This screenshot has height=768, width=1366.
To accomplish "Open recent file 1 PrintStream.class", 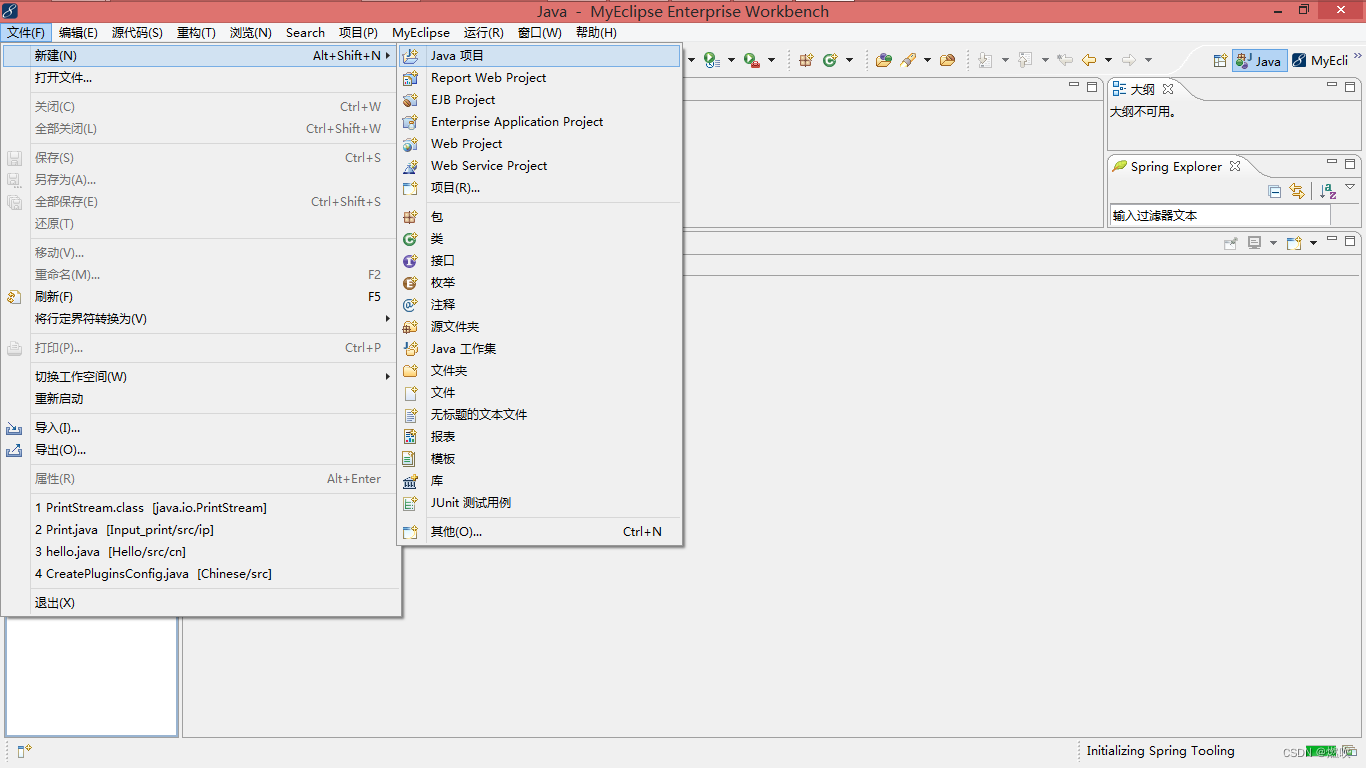I will 200,508.
